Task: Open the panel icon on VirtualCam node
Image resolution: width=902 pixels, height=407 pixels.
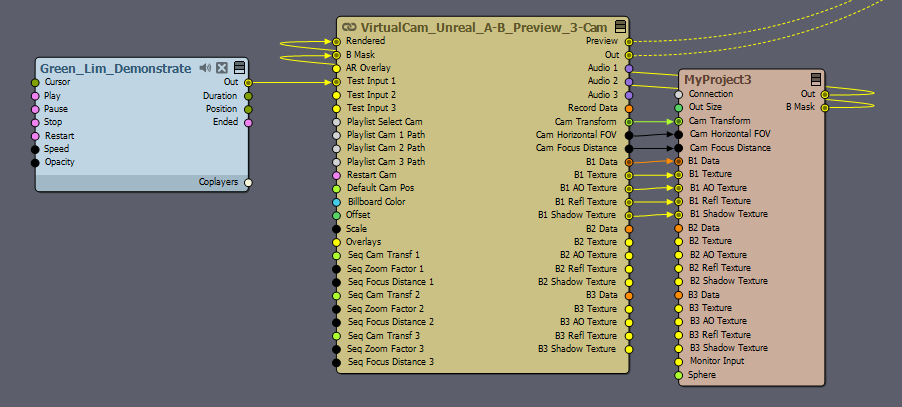Action: pos(620,26)
